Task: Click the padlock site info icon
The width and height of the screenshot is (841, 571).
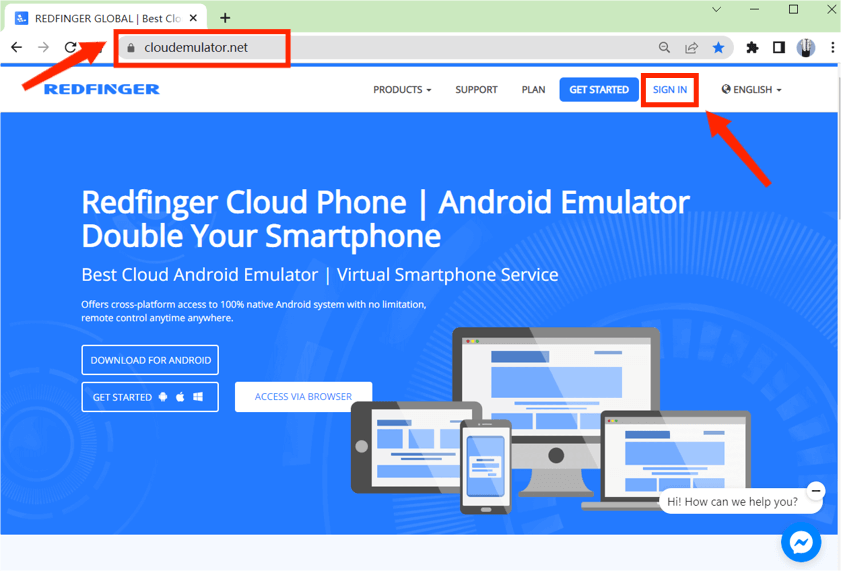Action: click(131, 48)
